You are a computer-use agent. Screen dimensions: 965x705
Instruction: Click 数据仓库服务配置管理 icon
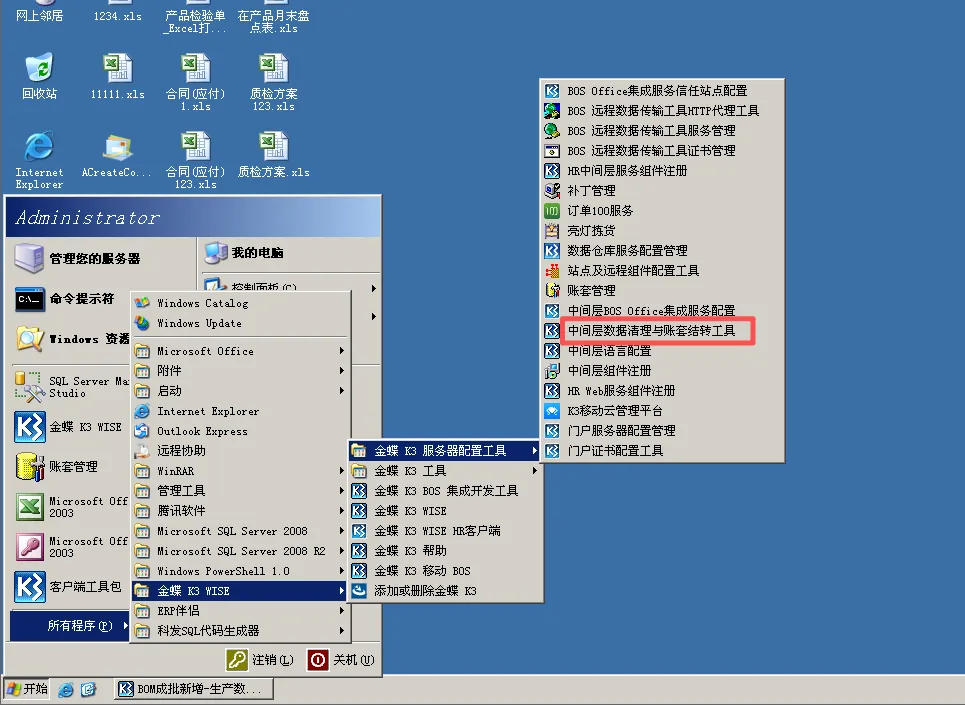[552, 251]
